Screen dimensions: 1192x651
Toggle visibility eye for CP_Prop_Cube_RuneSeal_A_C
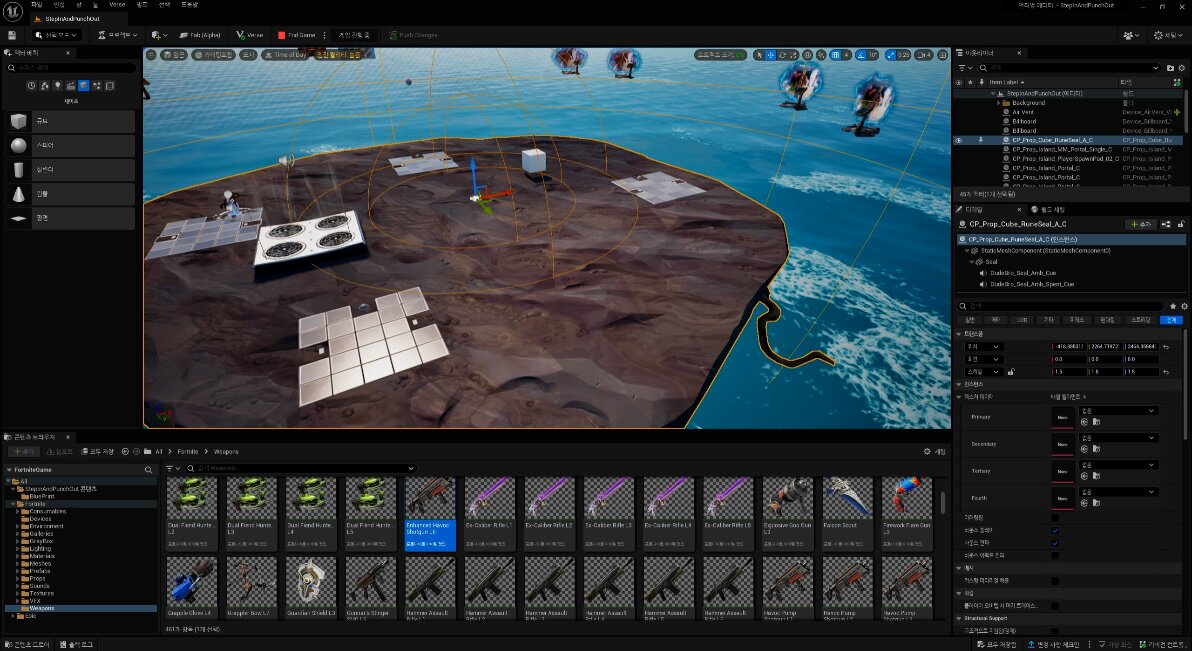[x=959, y=140]
